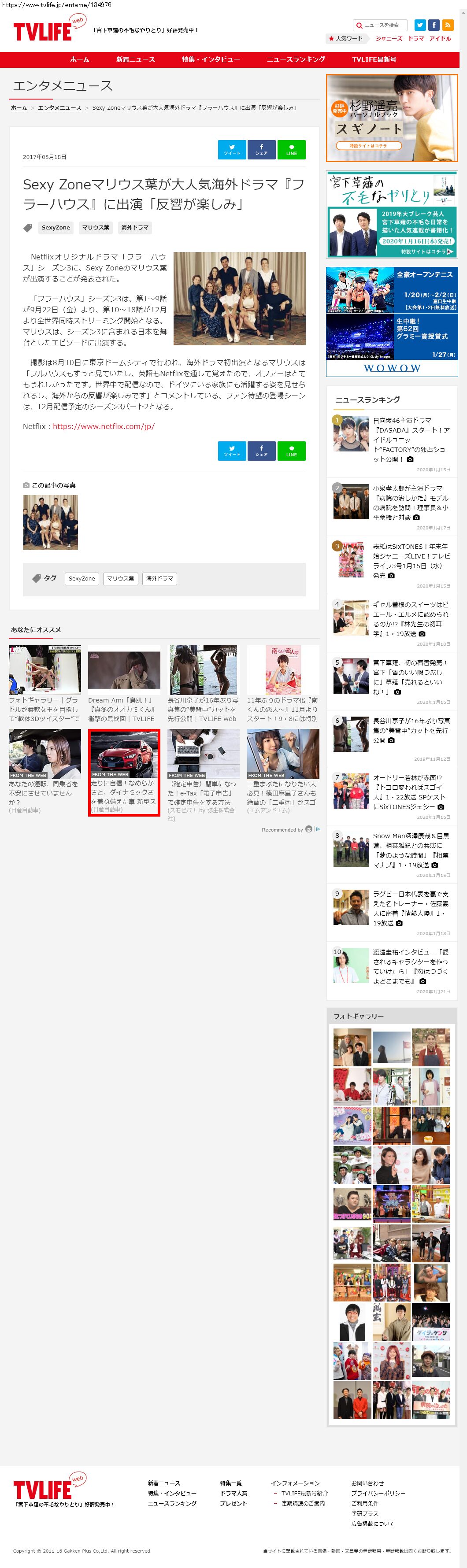The image size is (467, 1568).
Task: Click the ジャニーズ popular keyword link
Action: click(x=389, y=38)
